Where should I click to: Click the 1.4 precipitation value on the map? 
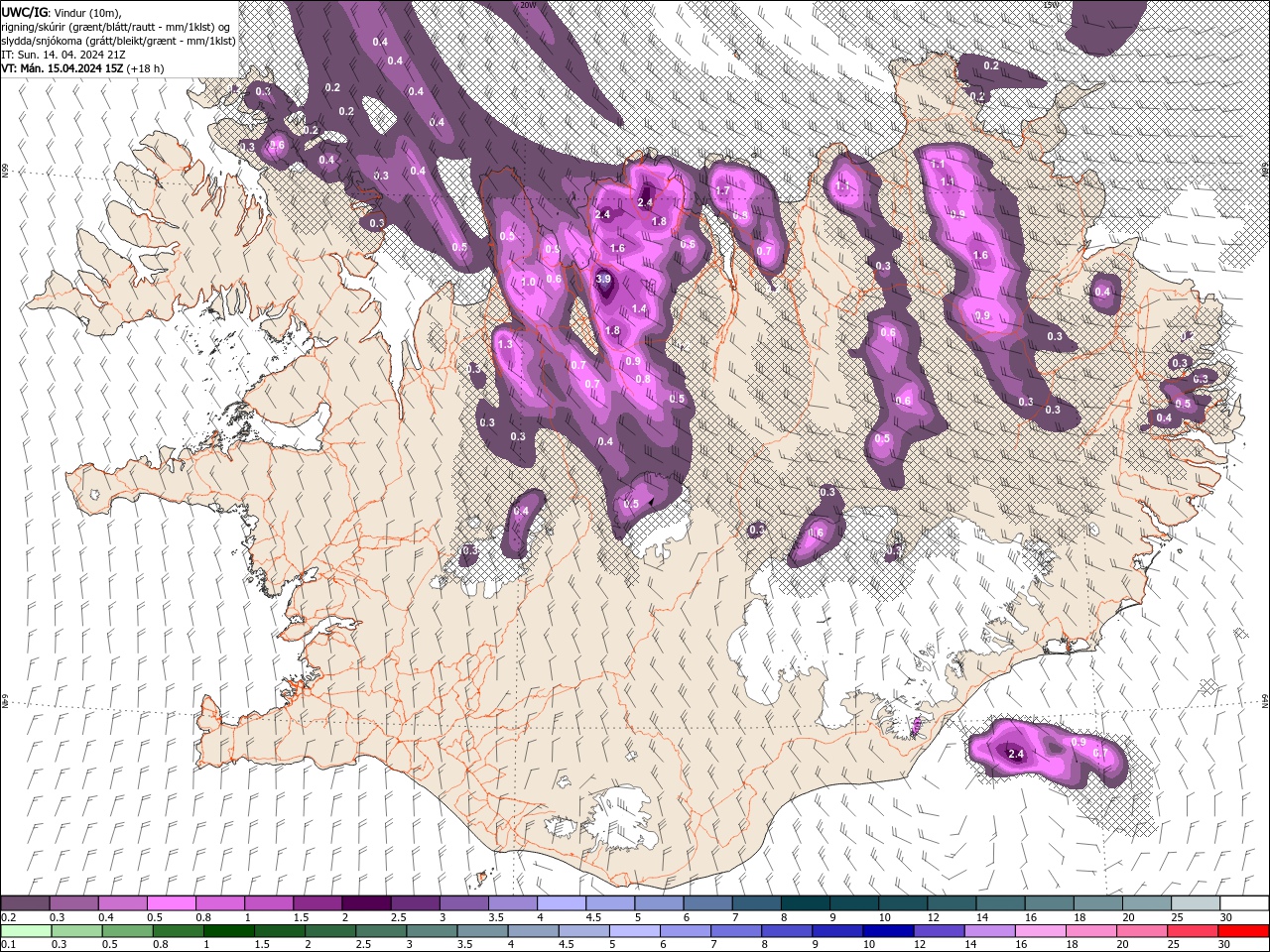639,309
